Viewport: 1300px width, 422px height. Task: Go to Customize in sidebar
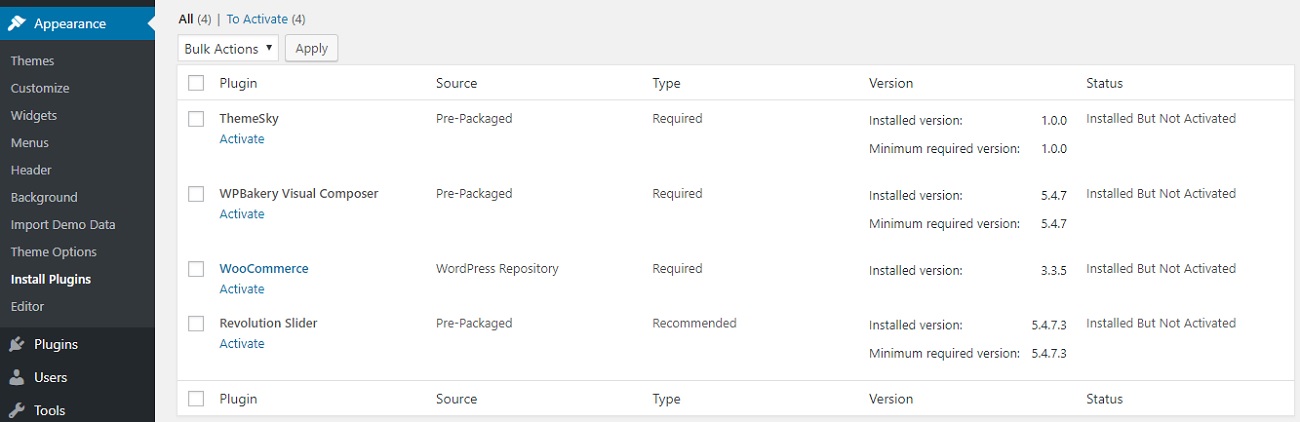tap(40, 88)
